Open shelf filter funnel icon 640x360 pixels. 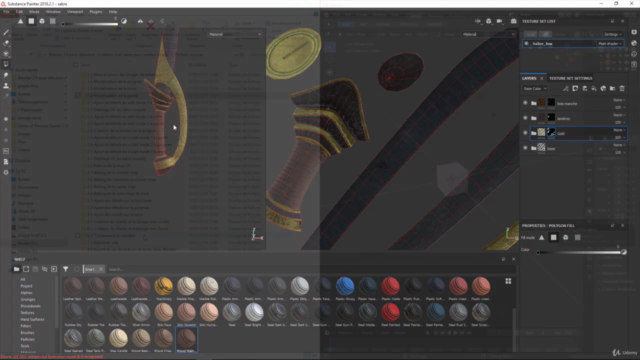coord(65,269)
